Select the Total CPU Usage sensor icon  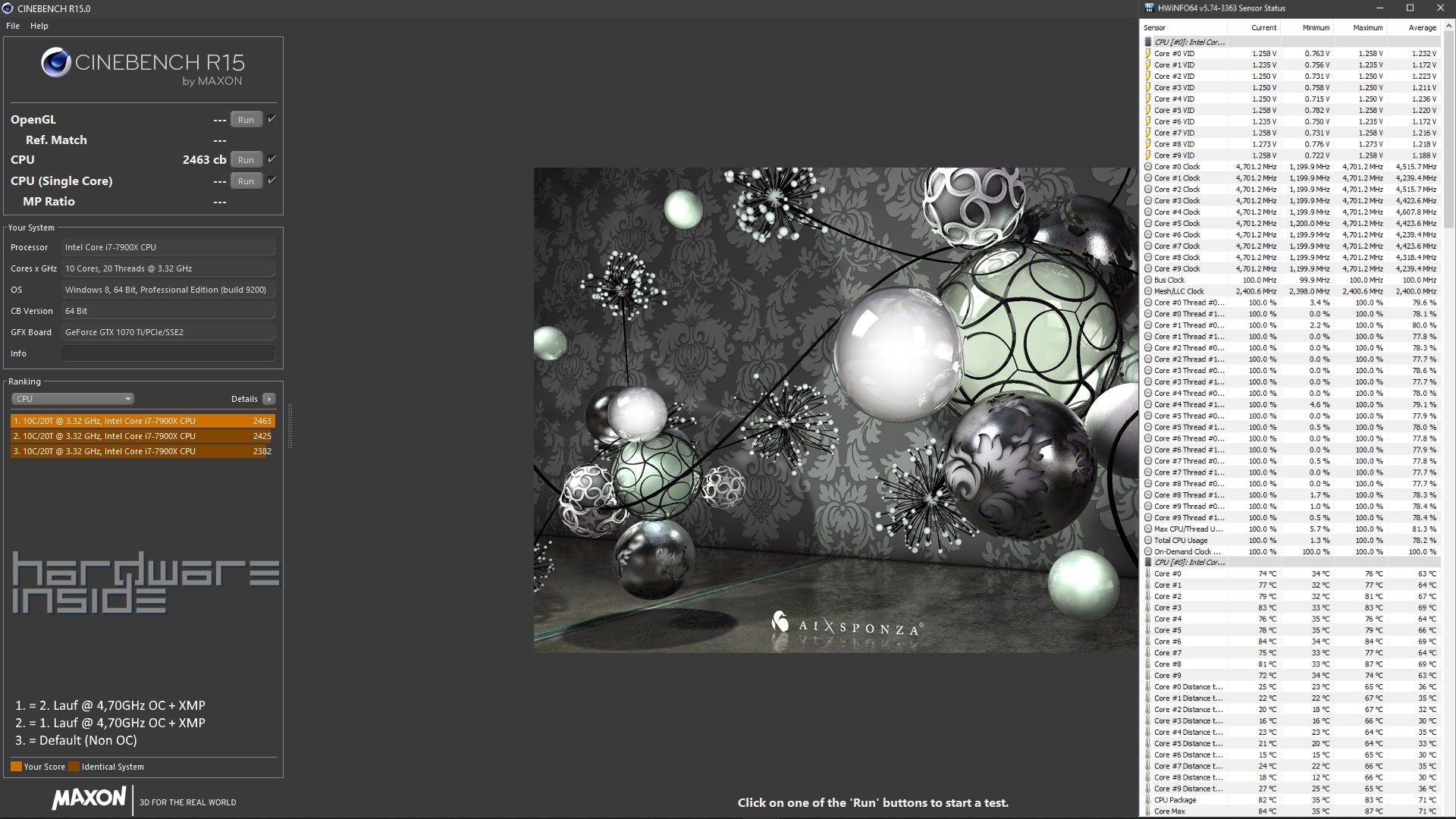point(1148,541)
